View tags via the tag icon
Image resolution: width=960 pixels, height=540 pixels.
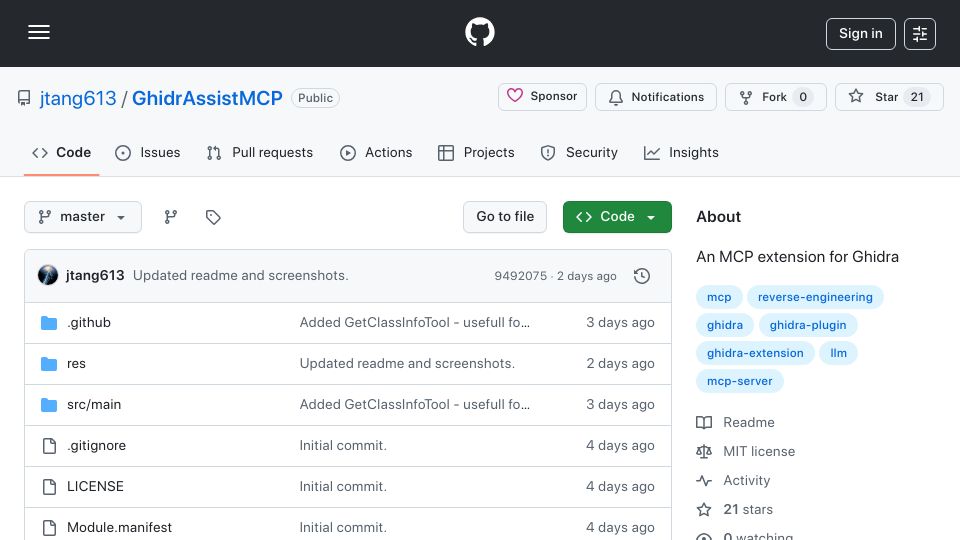pos(213,217)
